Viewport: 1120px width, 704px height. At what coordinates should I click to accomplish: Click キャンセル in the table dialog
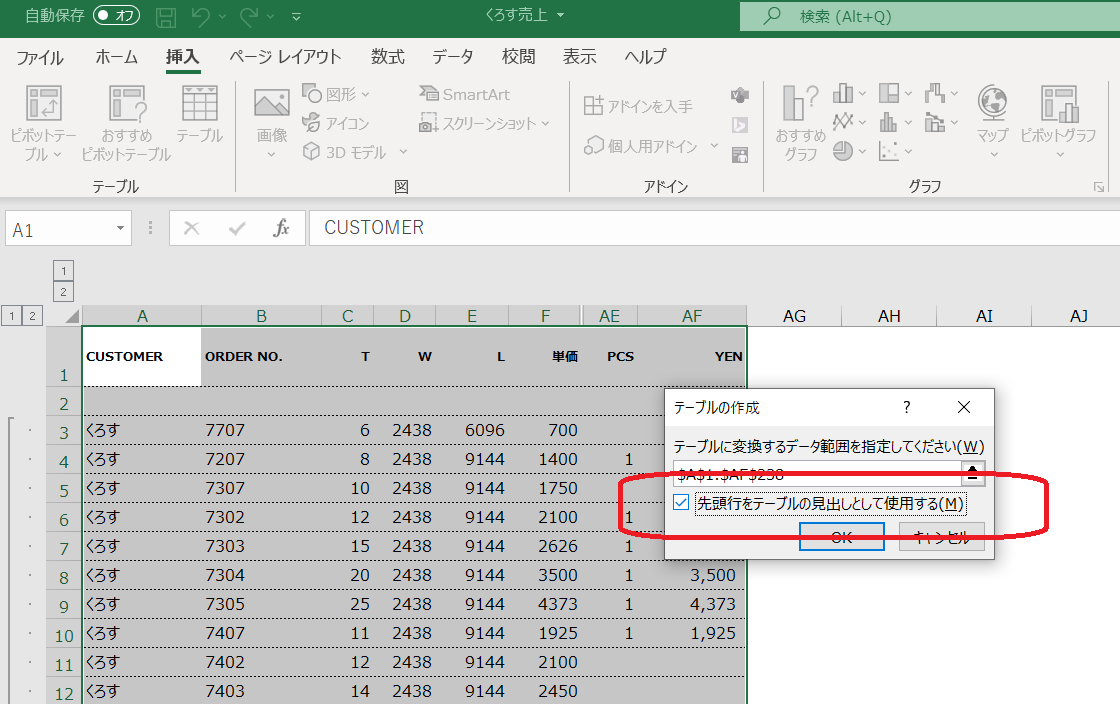[x=941, y=536]
